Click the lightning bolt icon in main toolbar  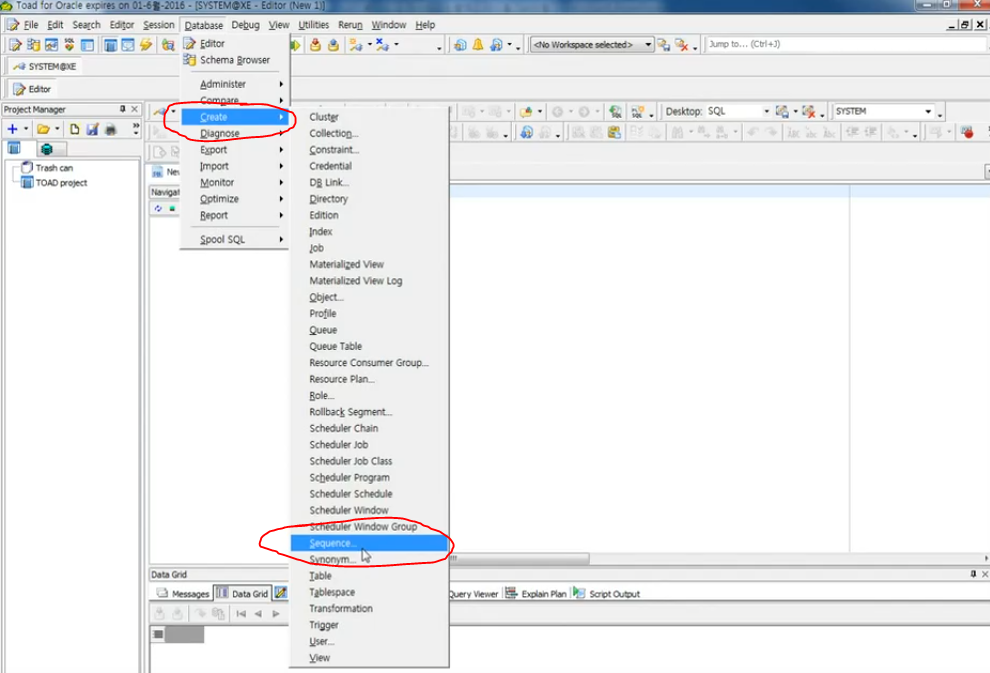[146, 45]
